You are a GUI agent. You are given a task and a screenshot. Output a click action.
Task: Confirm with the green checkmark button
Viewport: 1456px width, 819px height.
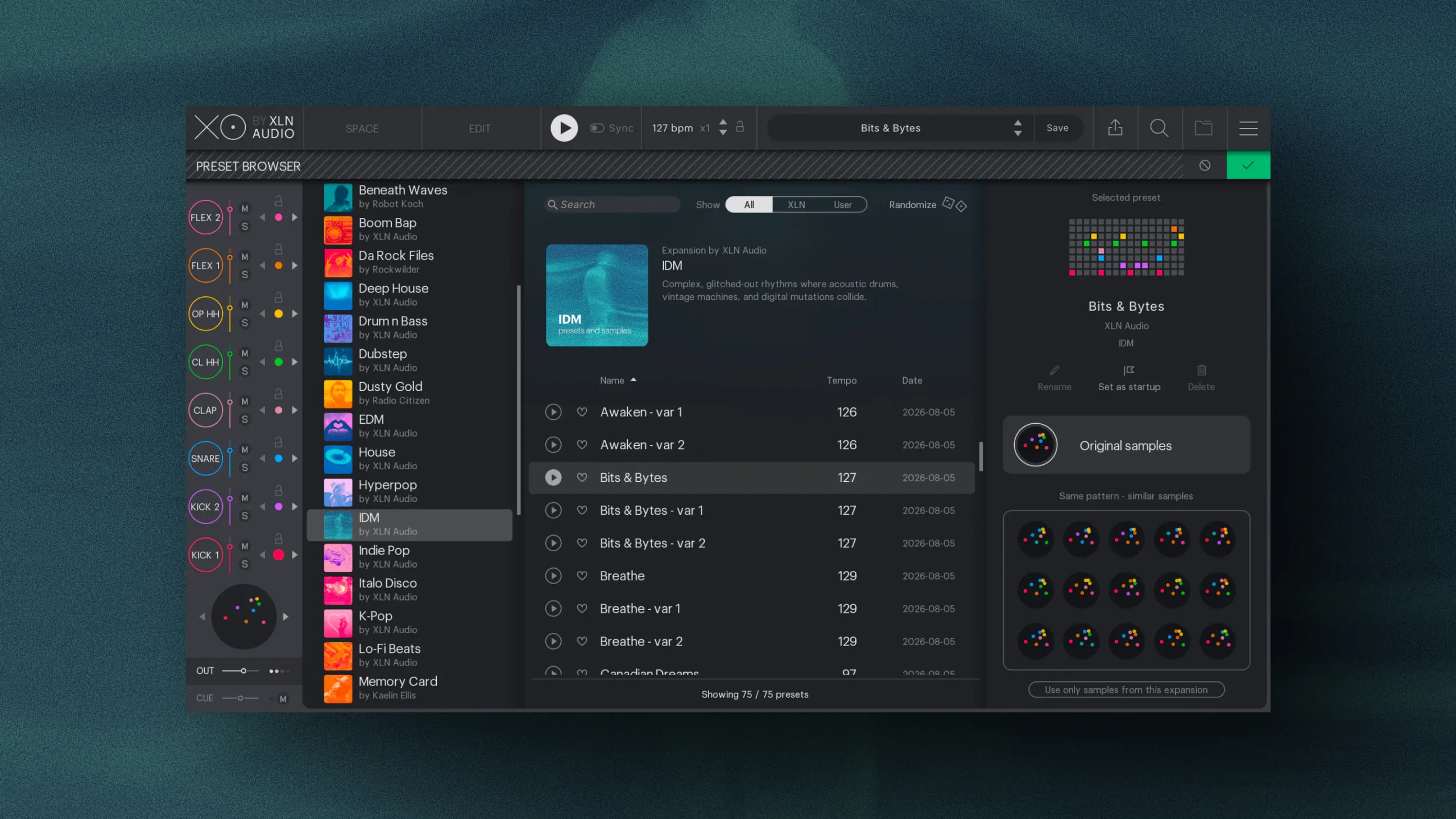pos(1248,166)
